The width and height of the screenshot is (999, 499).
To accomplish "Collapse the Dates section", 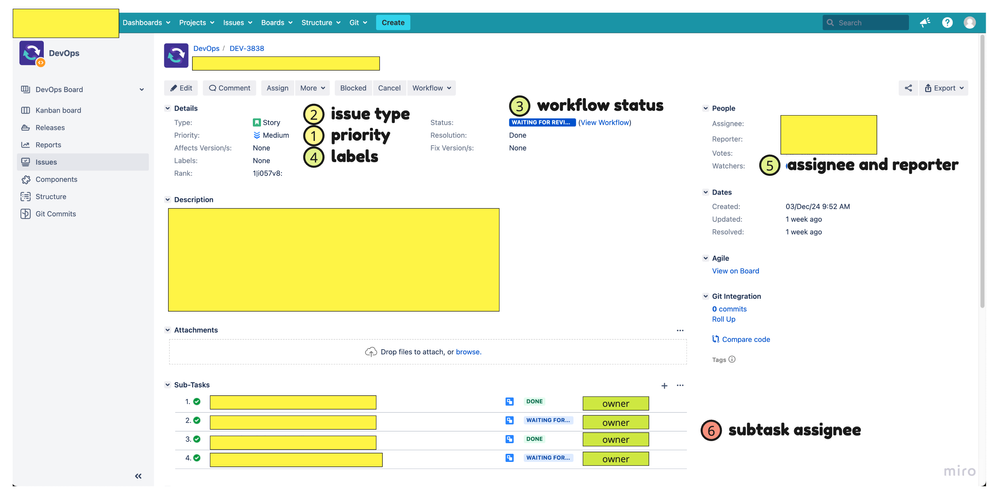I will coord(705,192).
